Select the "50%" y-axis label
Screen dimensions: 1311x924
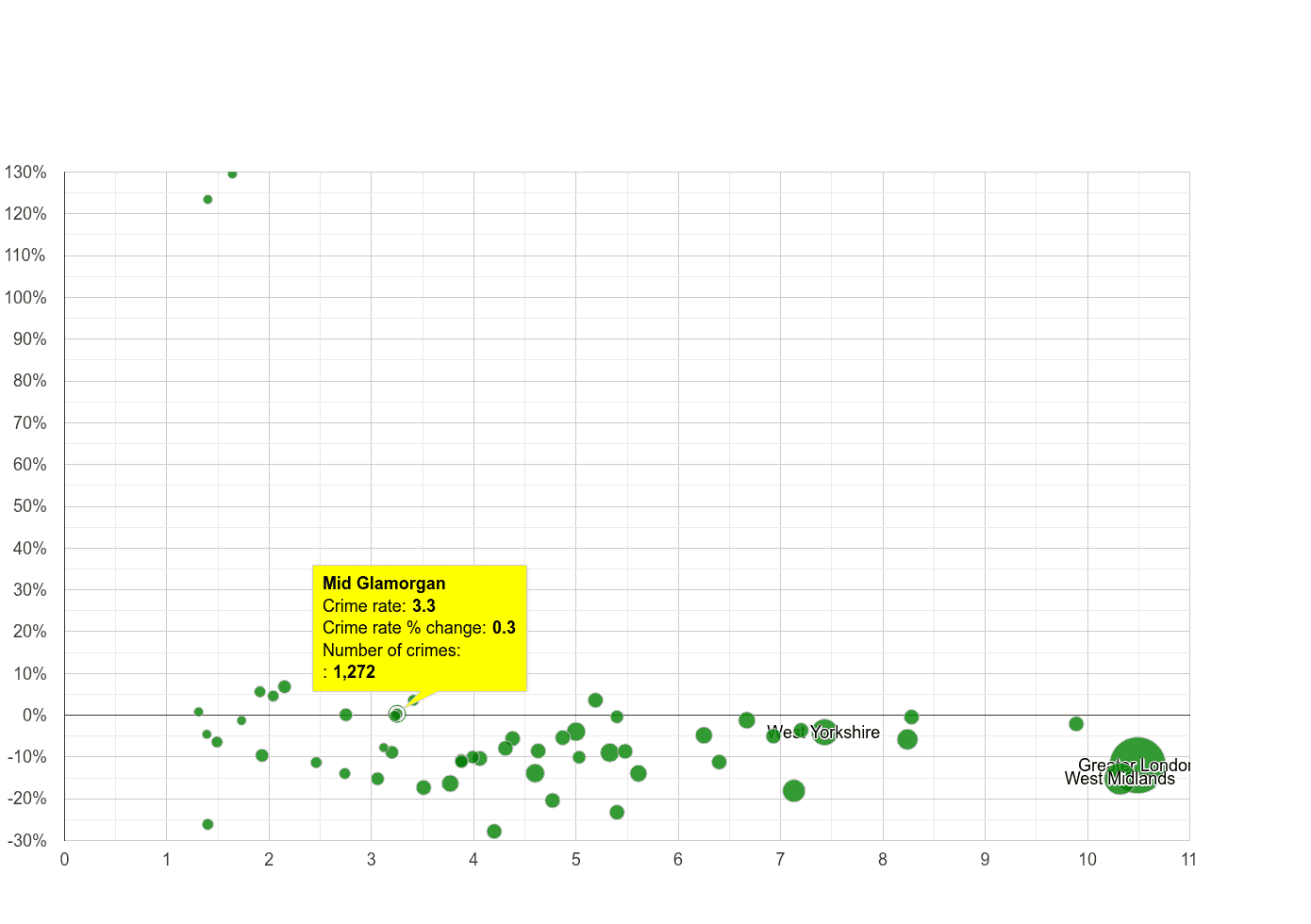29,506
